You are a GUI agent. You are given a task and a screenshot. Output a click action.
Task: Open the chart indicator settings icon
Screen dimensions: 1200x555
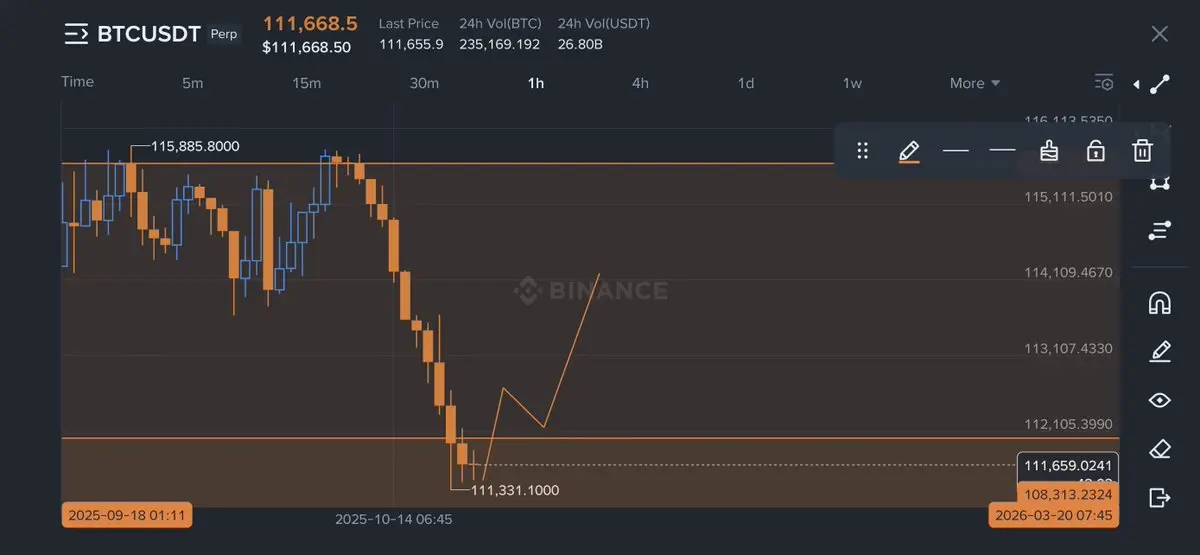point(1103,82)
